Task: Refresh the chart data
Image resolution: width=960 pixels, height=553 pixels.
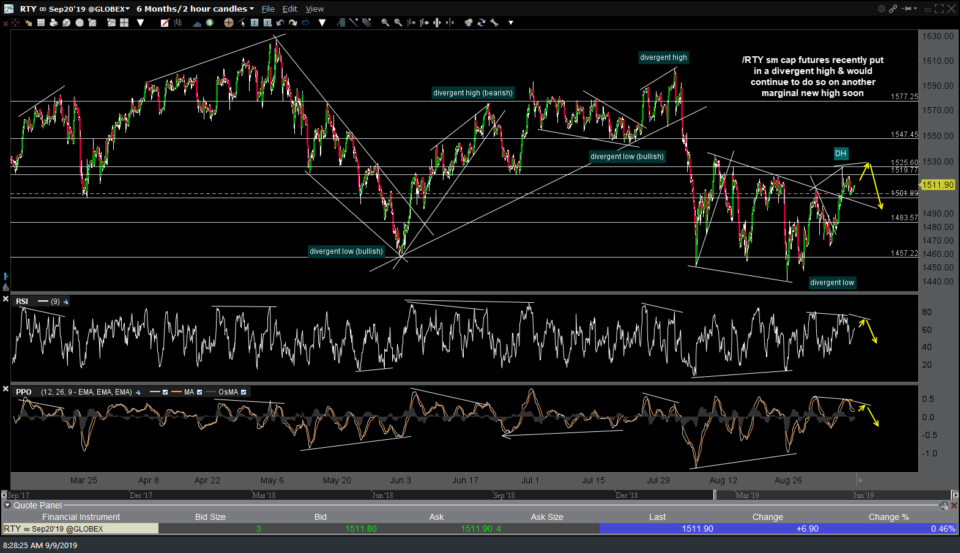Action: tap(481, 23)
